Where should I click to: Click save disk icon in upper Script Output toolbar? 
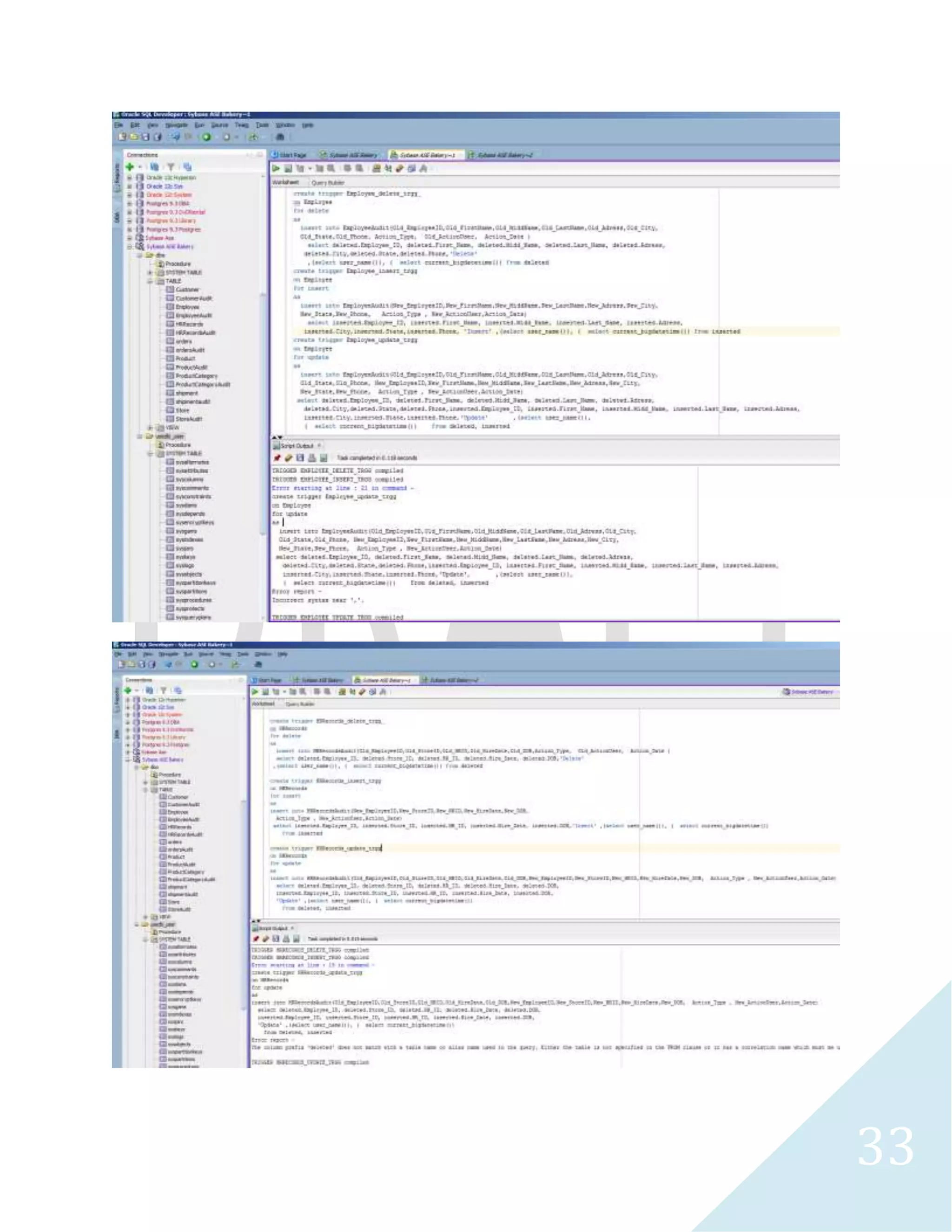click(x=300, y=458)
